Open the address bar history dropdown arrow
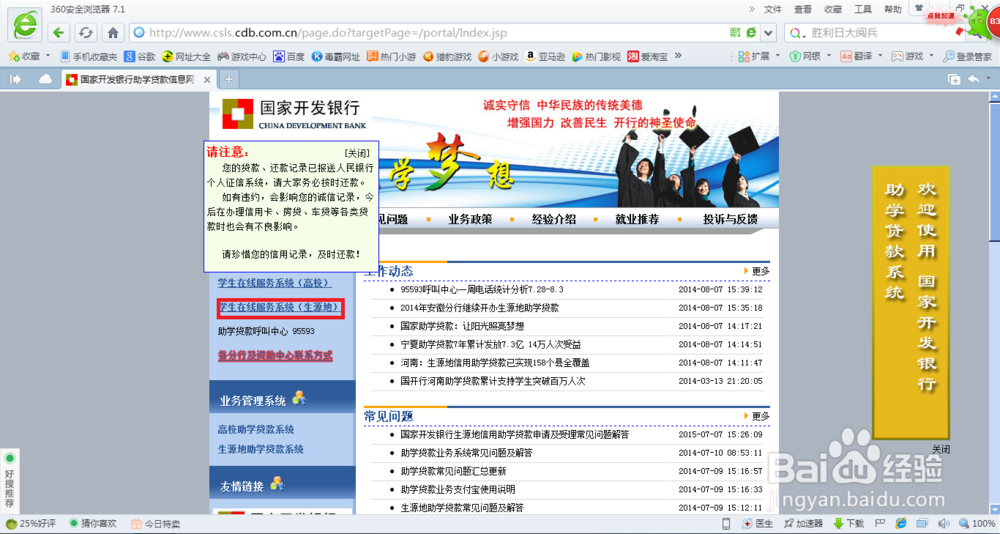The height and width of the screenshot is (534, 1000). tap(768, 33)
